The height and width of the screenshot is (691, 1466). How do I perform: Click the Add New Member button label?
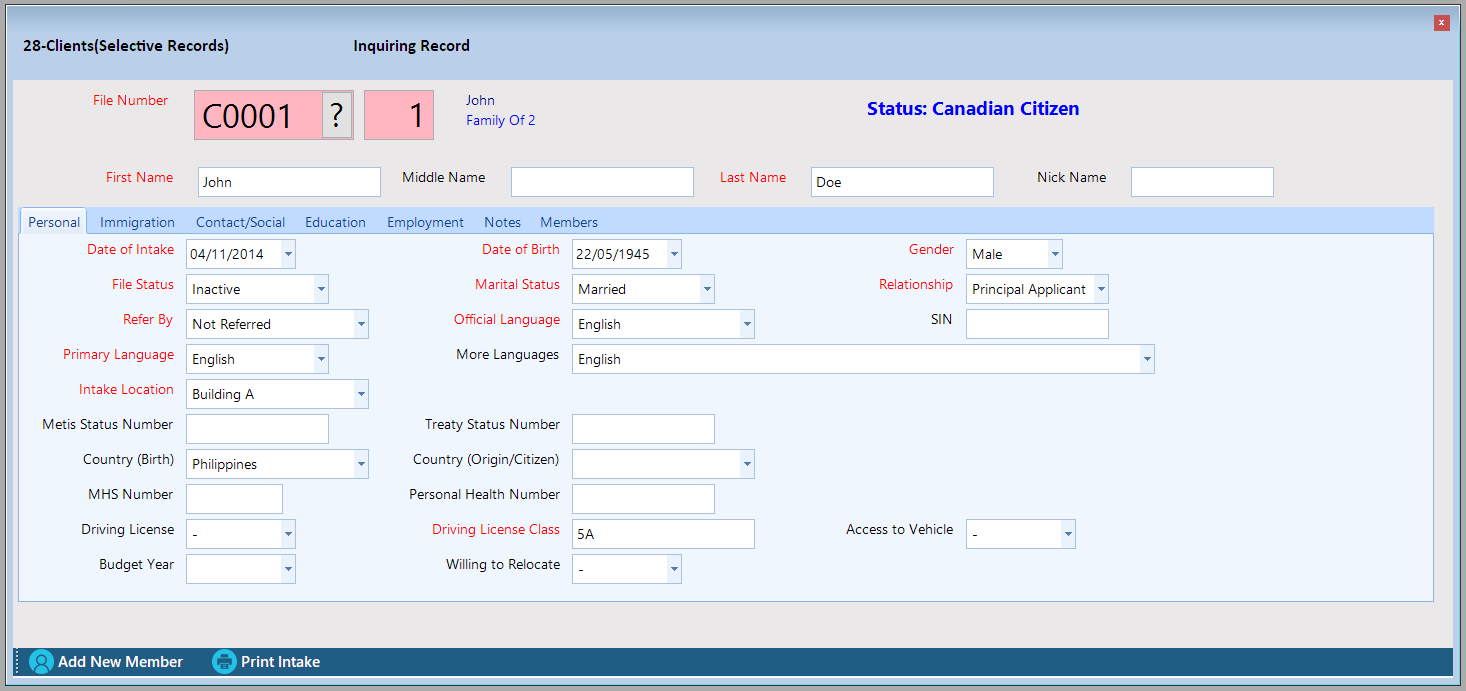[x=120, y=662]
